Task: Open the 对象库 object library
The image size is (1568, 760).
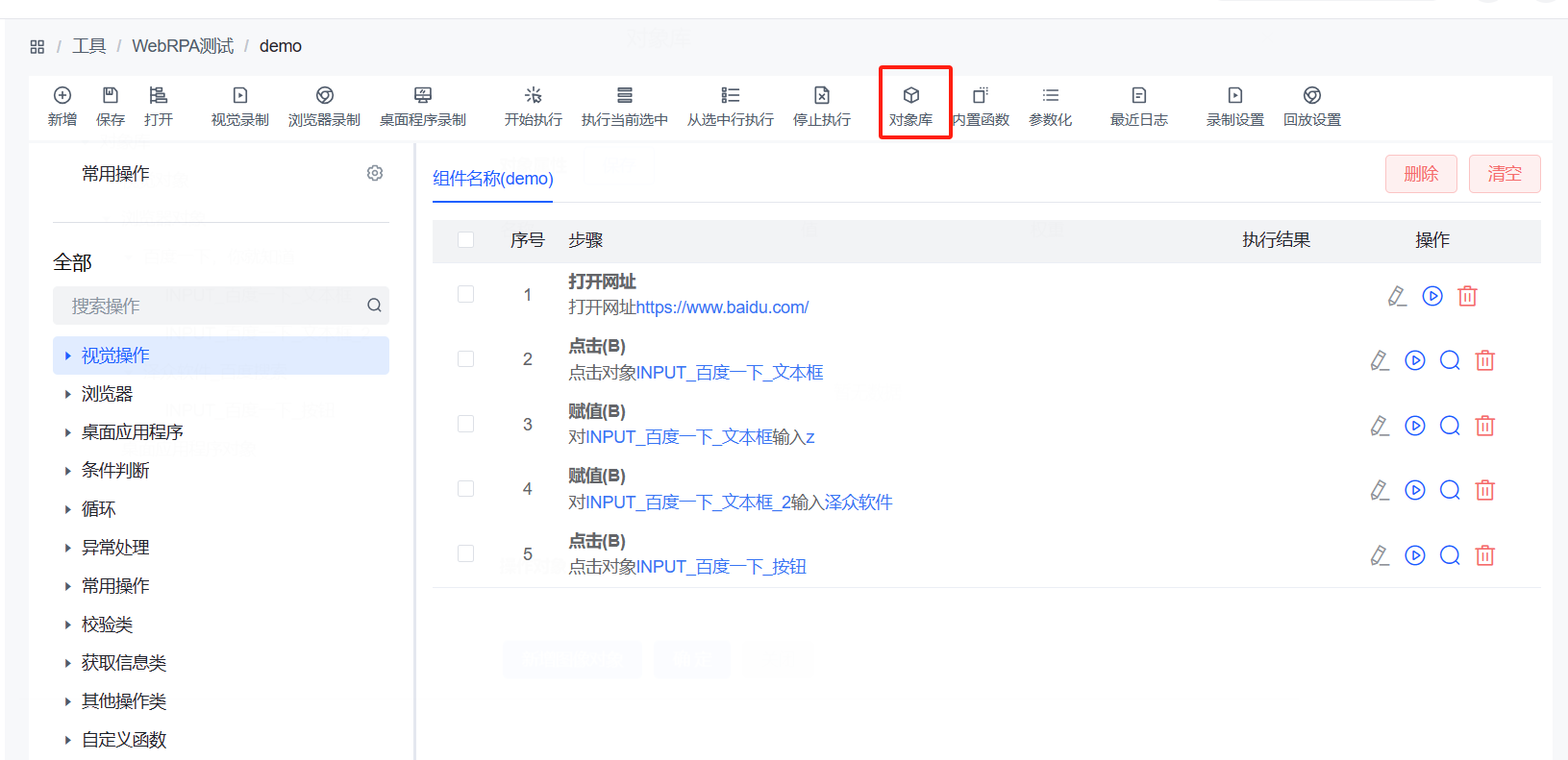Action: [910, 106]
